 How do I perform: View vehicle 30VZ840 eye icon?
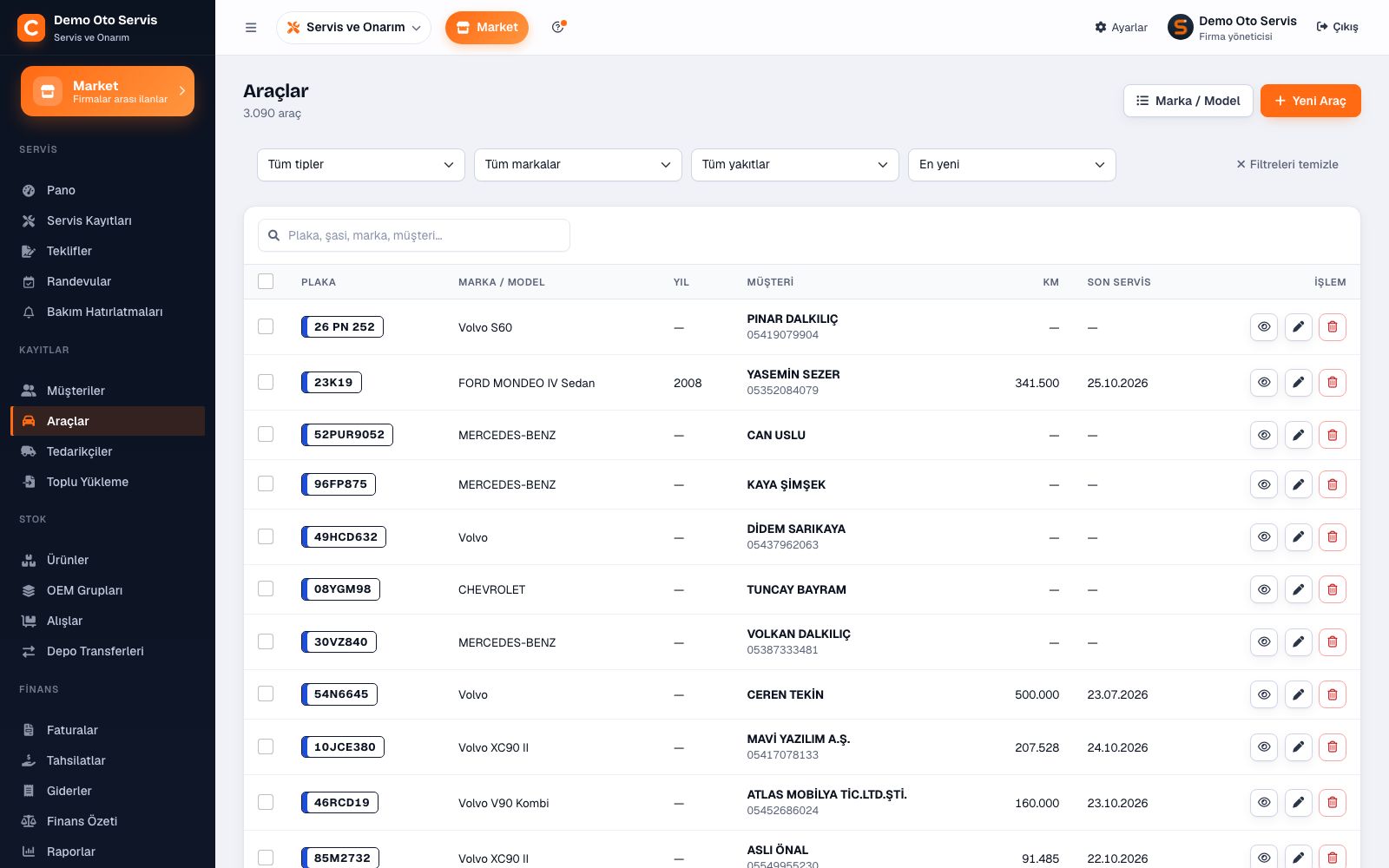pyautogui.click(x=1264, y=642)
